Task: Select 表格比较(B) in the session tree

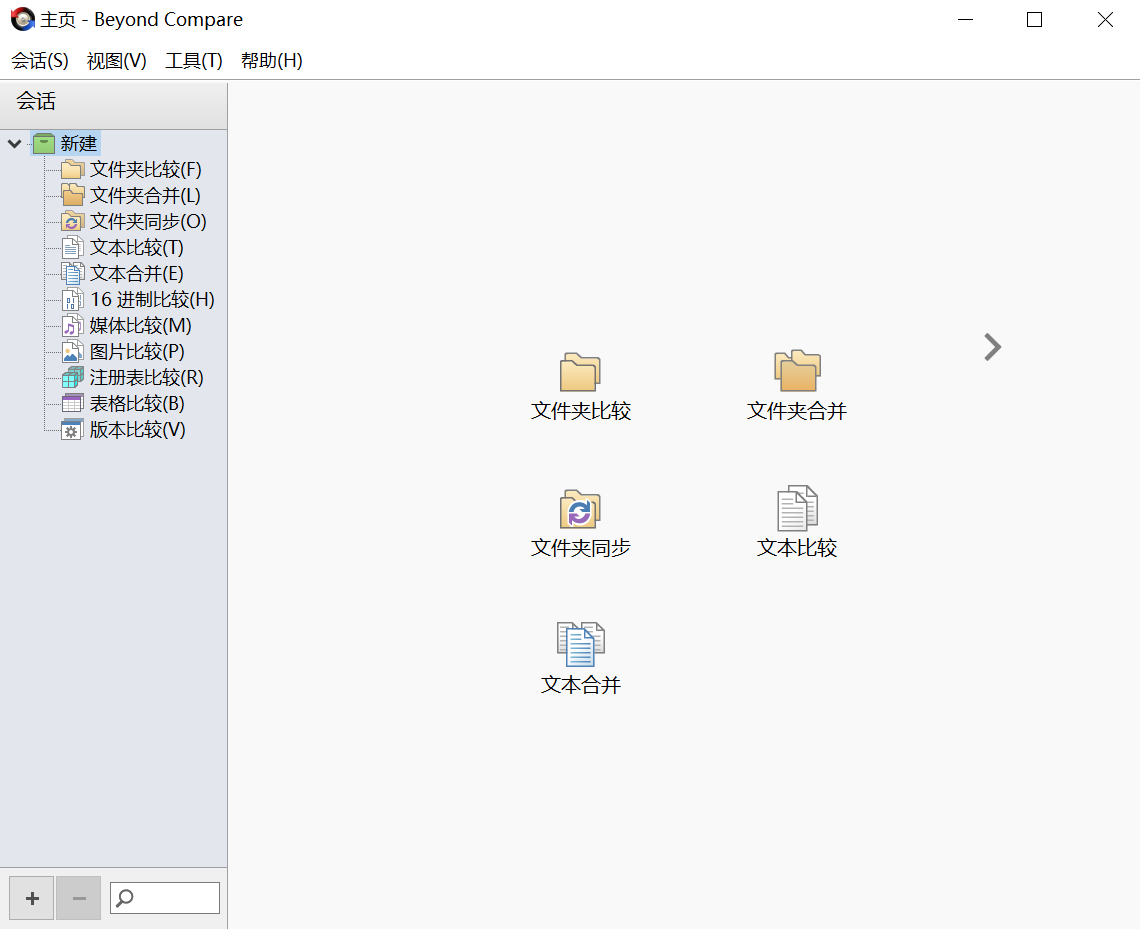Action: tap(137, 403)
